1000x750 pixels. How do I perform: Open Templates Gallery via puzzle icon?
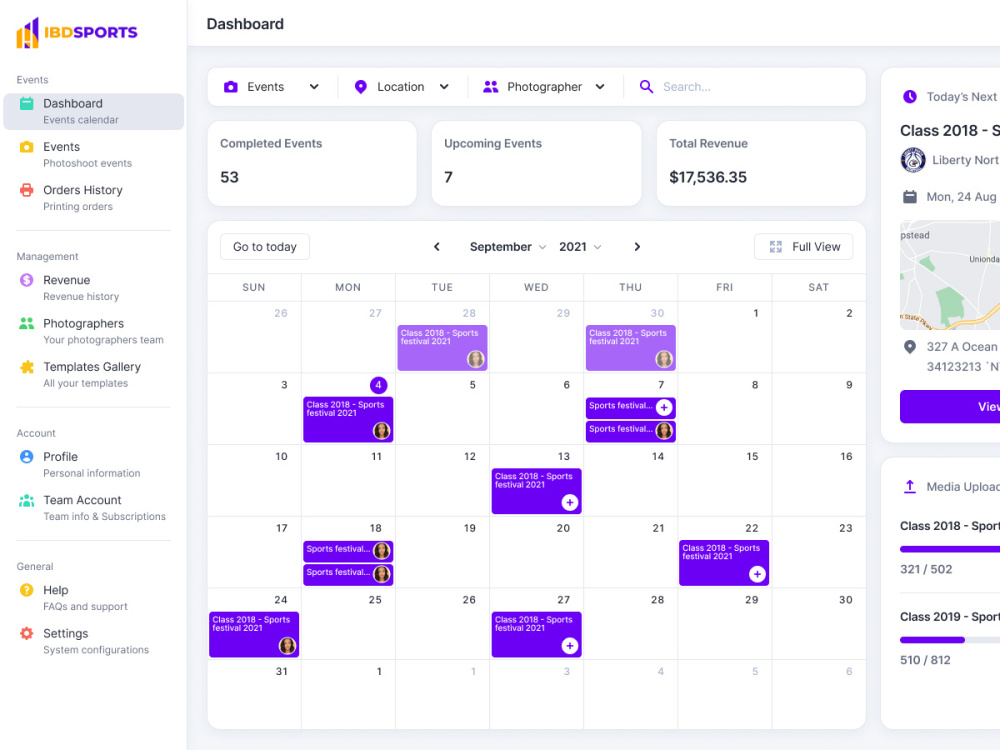[27, 367]
